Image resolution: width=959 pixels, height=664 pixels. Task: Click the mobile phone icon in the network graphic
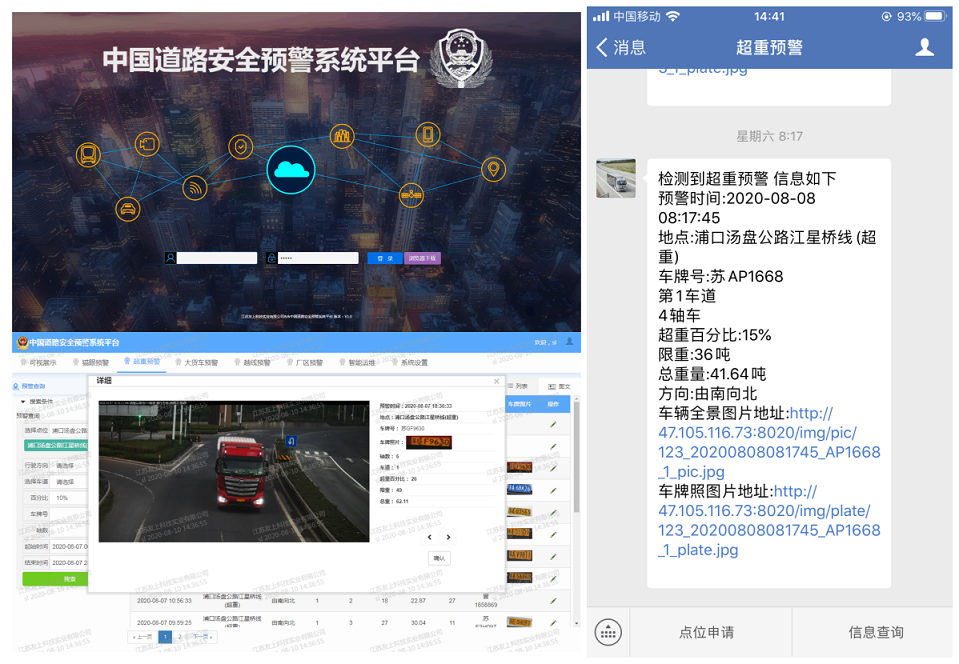coord(428,135)
